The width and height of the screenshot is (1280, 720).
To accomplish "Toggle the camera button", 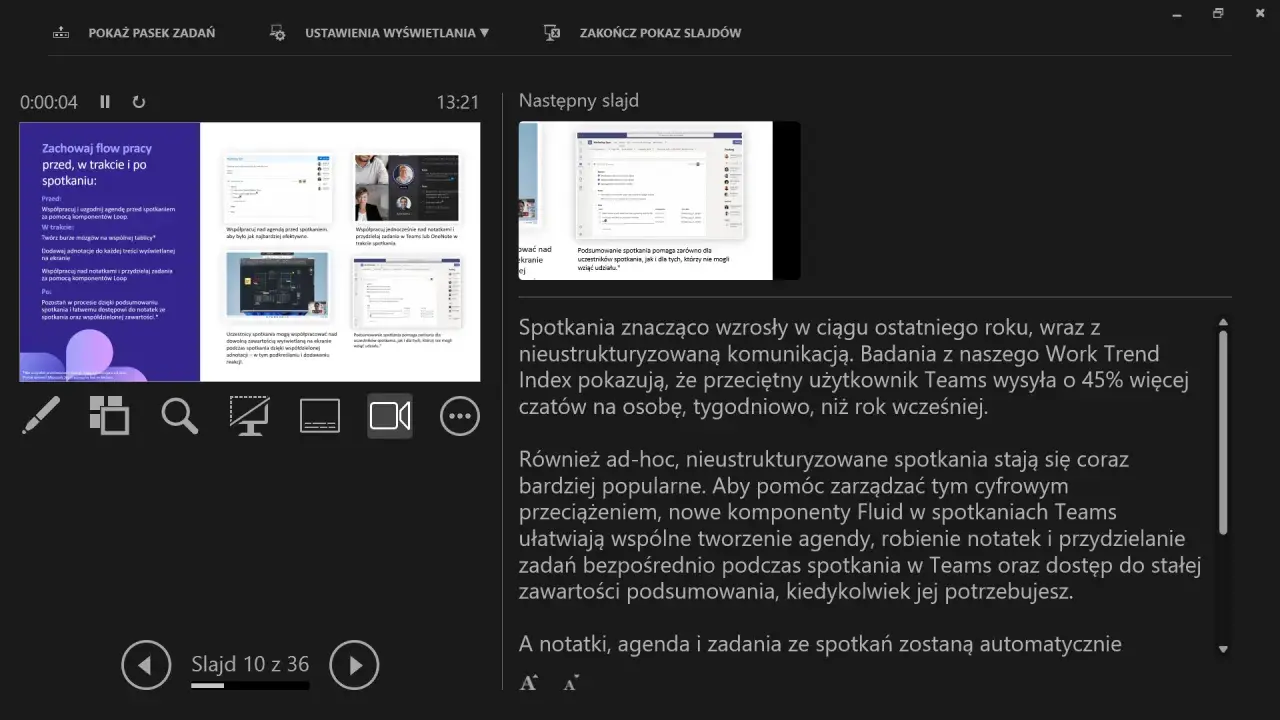I will pyautogui.click(x=390, y=416).
